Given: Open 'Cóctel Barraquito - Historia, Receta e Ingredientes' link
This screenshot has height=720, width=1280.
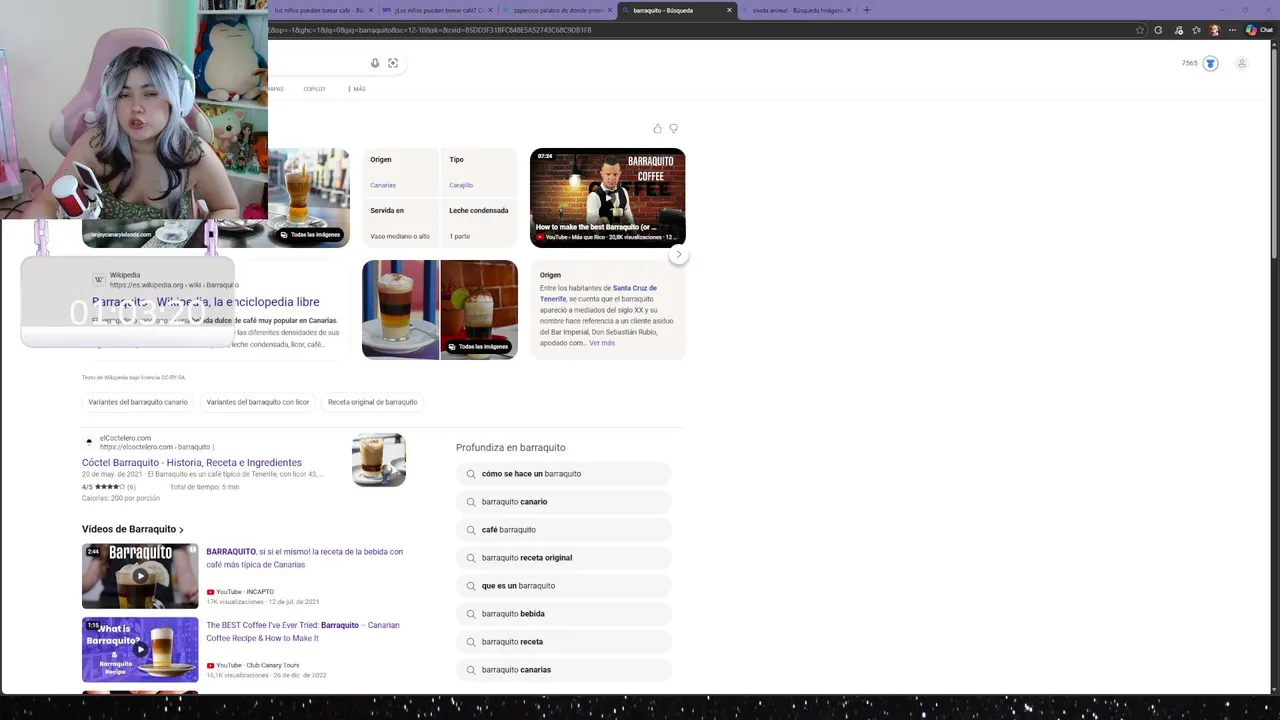Looking at the screenshot, I should tap(192, 463).
